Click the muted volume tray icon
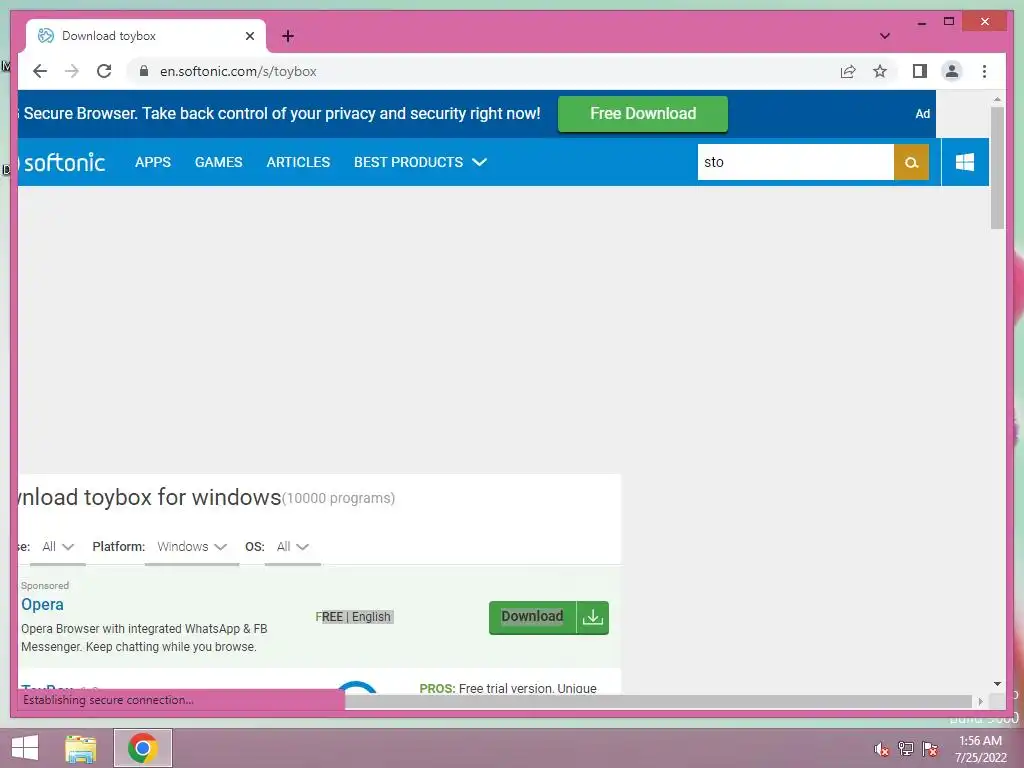 [882, 748]
